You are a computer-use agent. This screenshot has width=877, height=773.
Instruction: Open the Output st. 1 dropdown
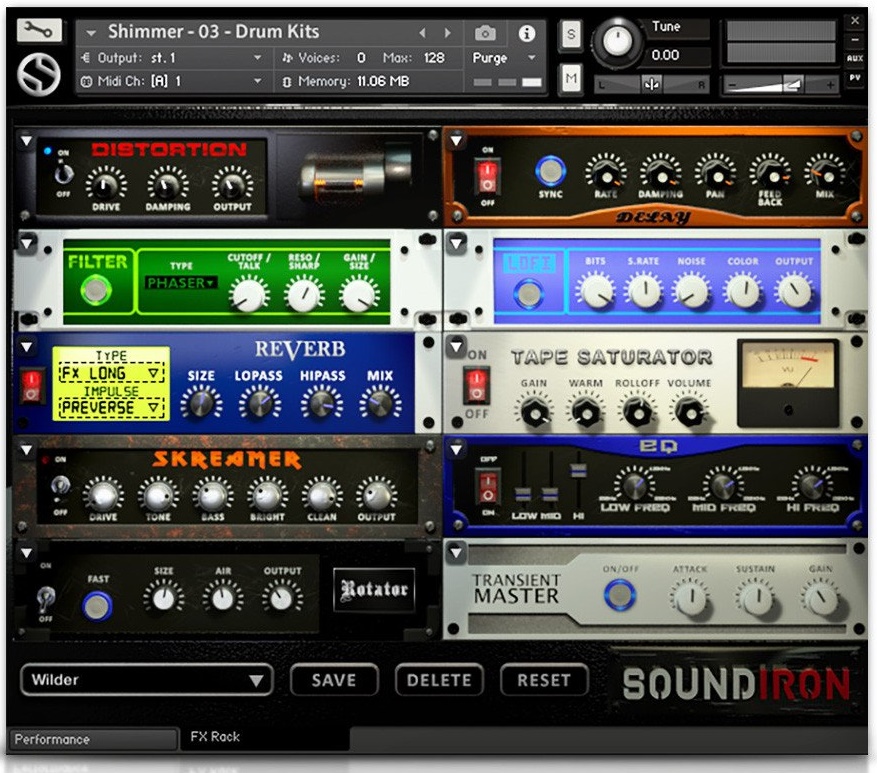(x=172, y=58)
